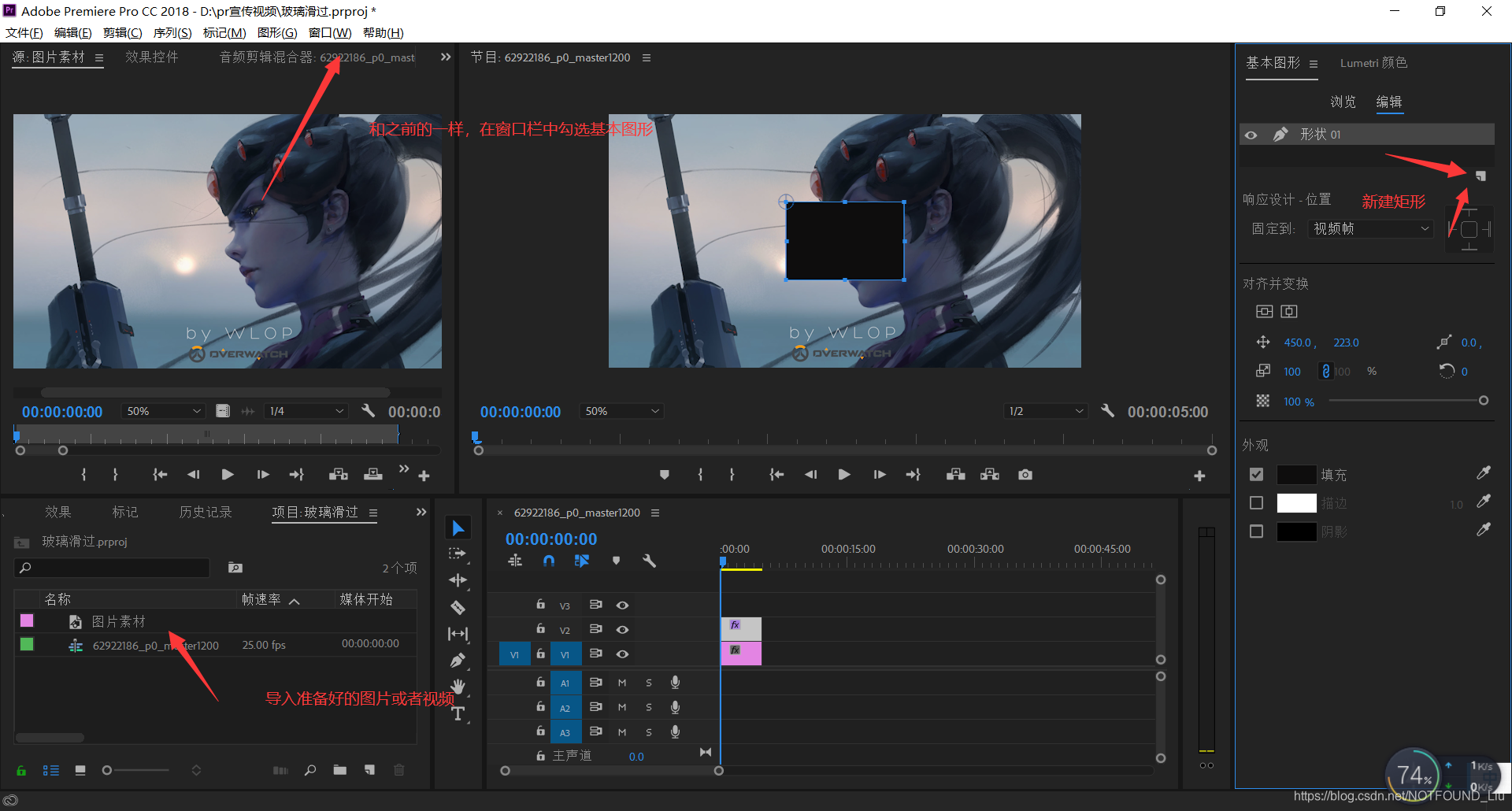Create new bin in project panel
This screenshot has height=811, width=1512.
[339, 770]
